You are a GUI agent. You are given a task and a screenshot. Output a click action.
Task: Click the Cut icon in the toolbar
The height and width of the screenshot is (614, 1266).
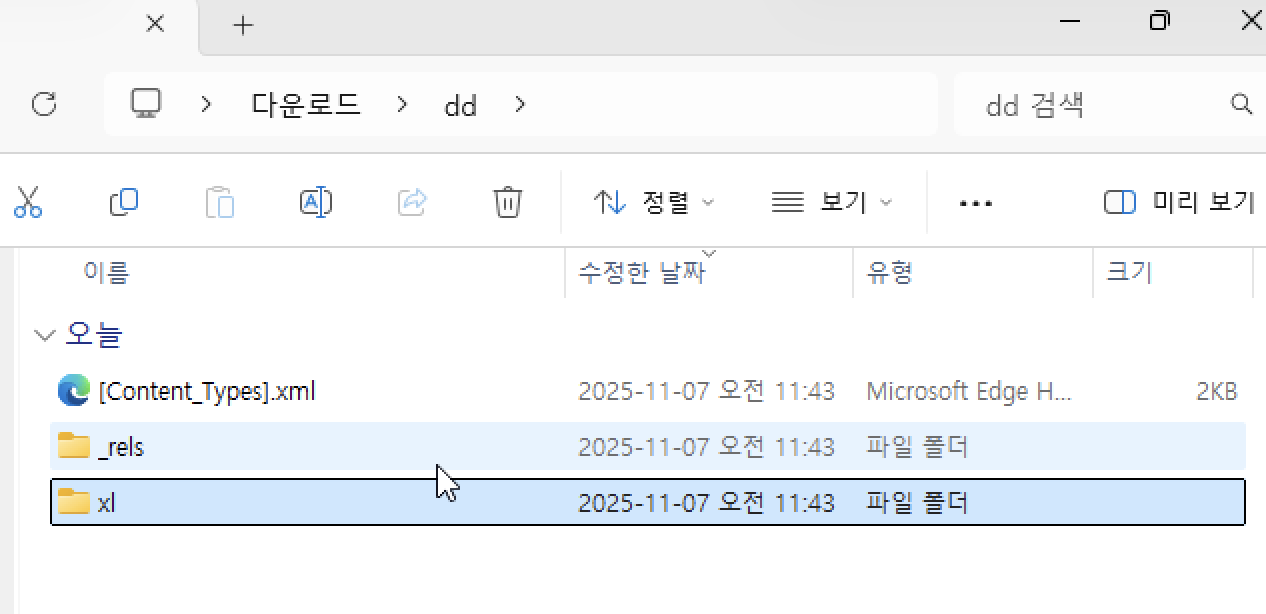(x=27, y=202)
